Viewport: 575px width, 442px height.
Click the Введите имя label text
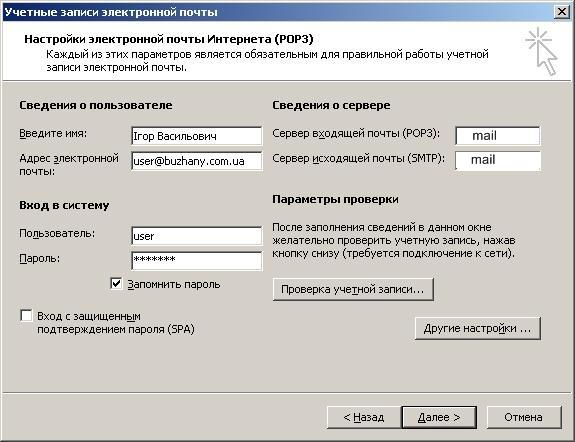[x=53, y=133]
